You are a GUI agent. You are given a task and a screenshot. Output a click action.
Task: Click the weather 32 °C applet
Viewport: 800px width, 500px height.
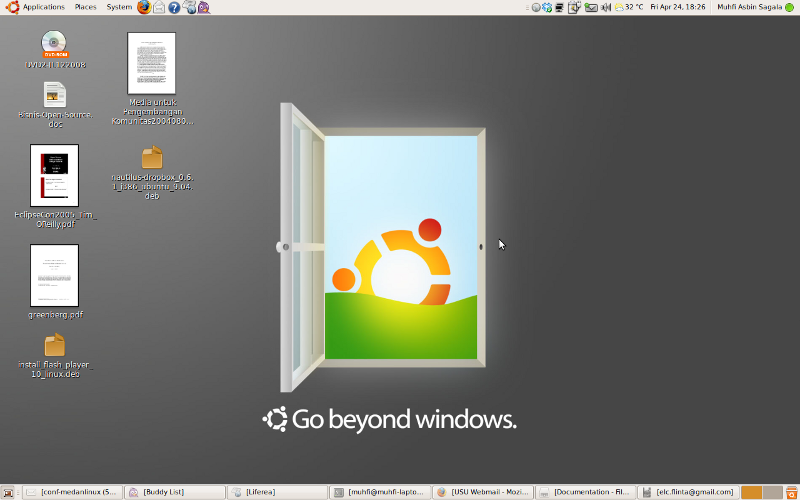pos(629,7)
